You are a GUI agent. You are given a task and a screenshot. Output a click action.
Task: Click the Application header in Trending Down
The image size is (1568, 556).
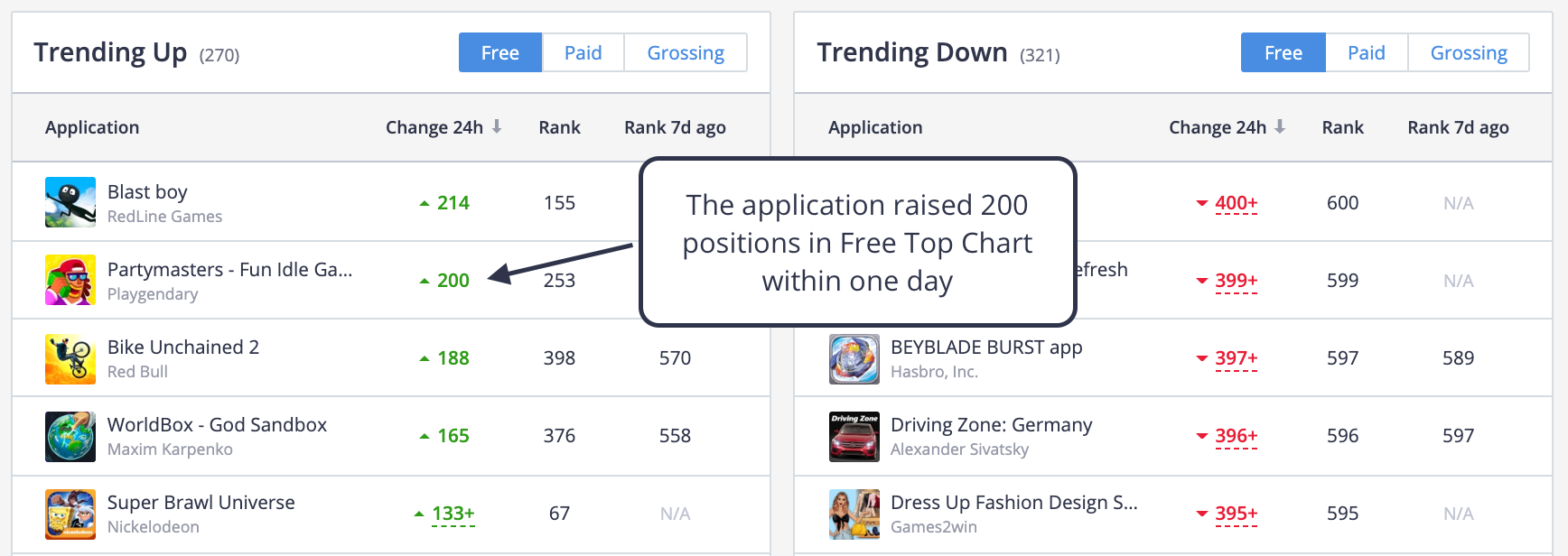pyautogui.click(x=875, y=127)
